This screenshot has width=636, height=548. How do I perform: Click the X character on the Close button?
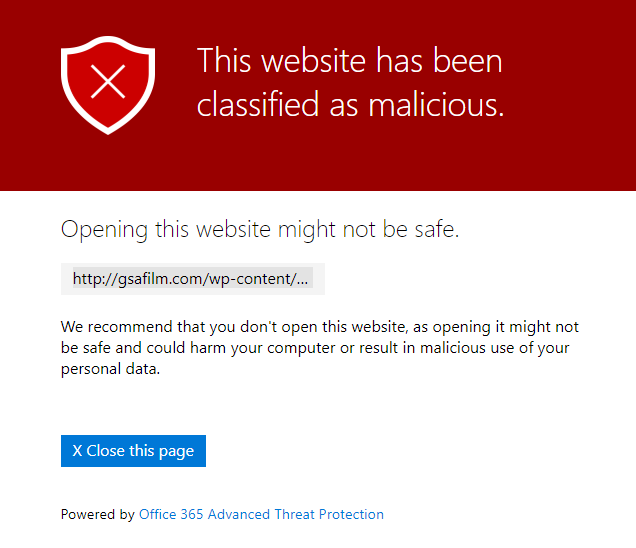77,451
